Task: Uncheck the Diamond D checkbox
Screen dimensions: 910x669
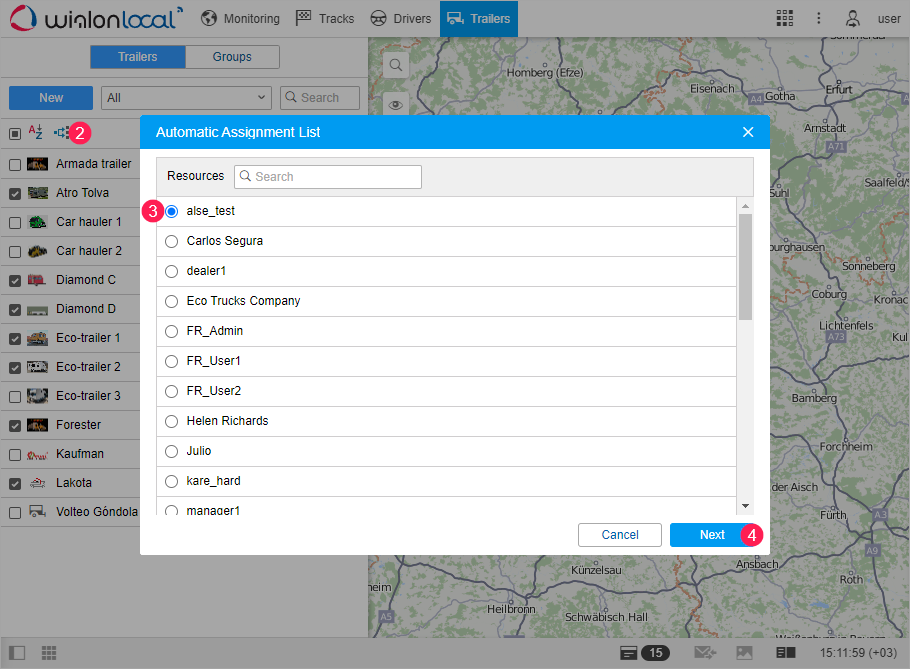Action: coord(15,310)
